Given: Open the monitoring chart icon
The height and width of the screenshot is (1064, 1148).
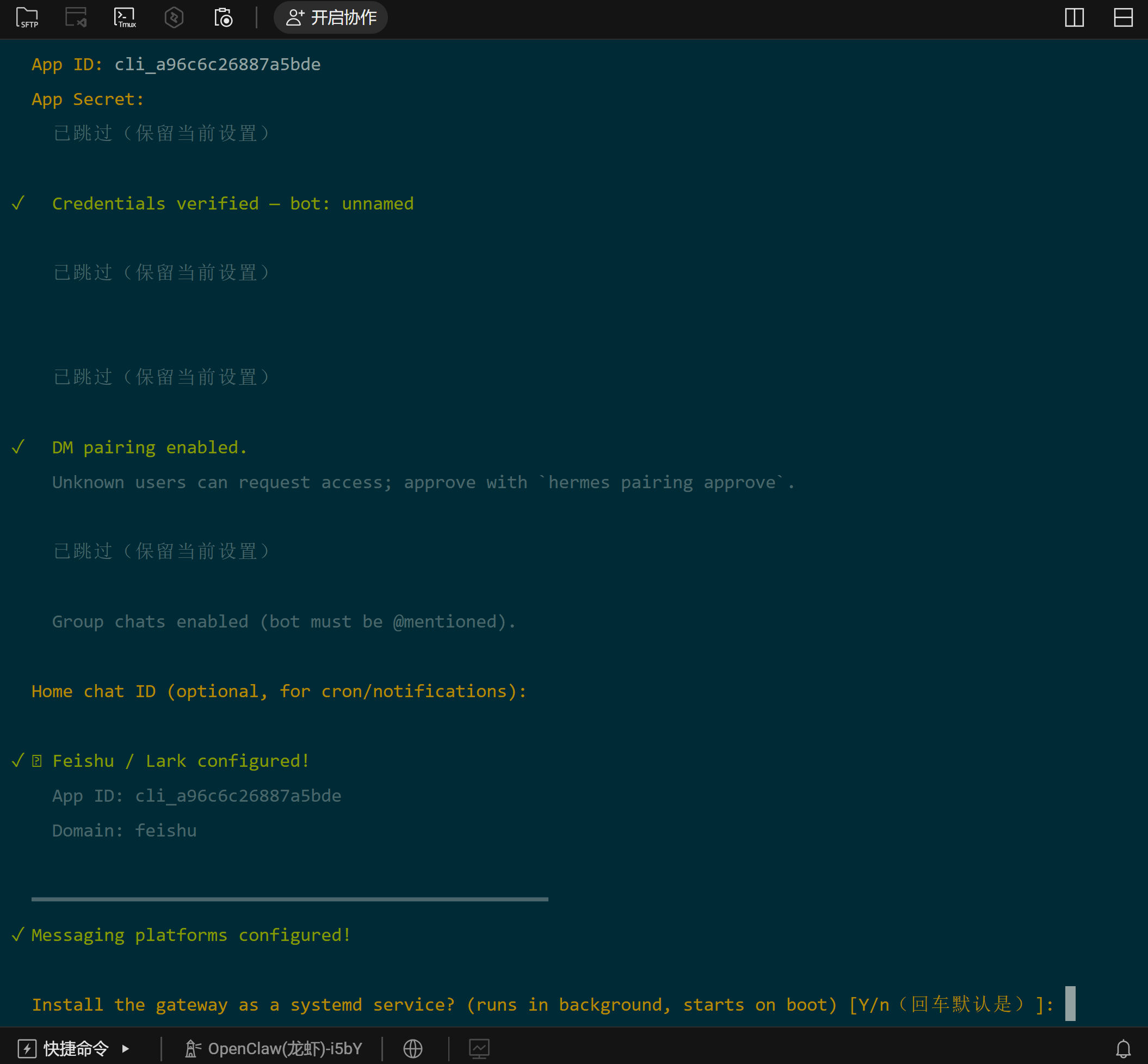Looking at the screenshot, I should [x=479, y=1048].
